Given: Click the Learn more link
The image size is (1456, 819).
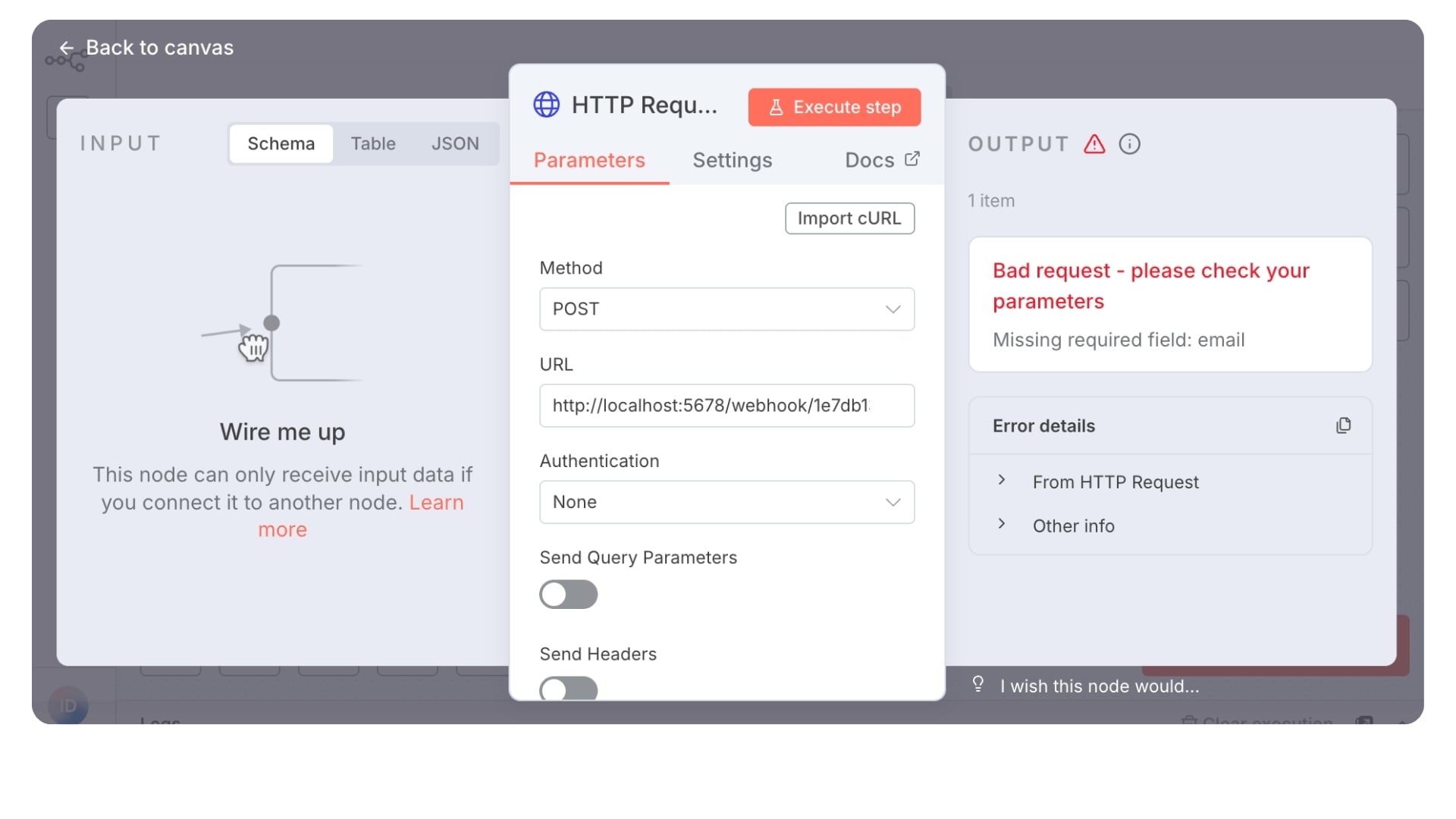Looking at the screenshot, I should [436, 502].
